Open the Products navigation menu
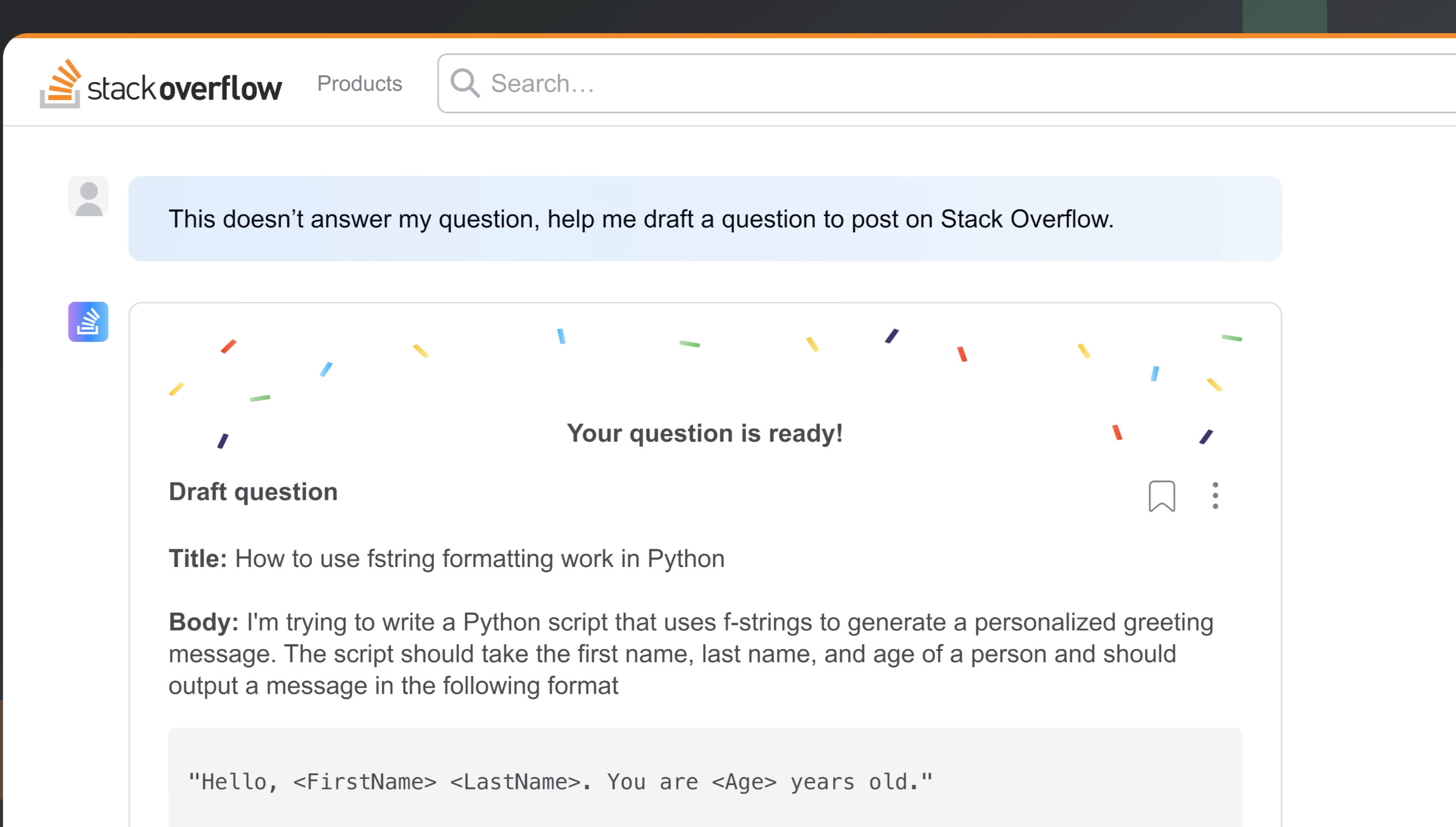 click(x=359, y=83)
